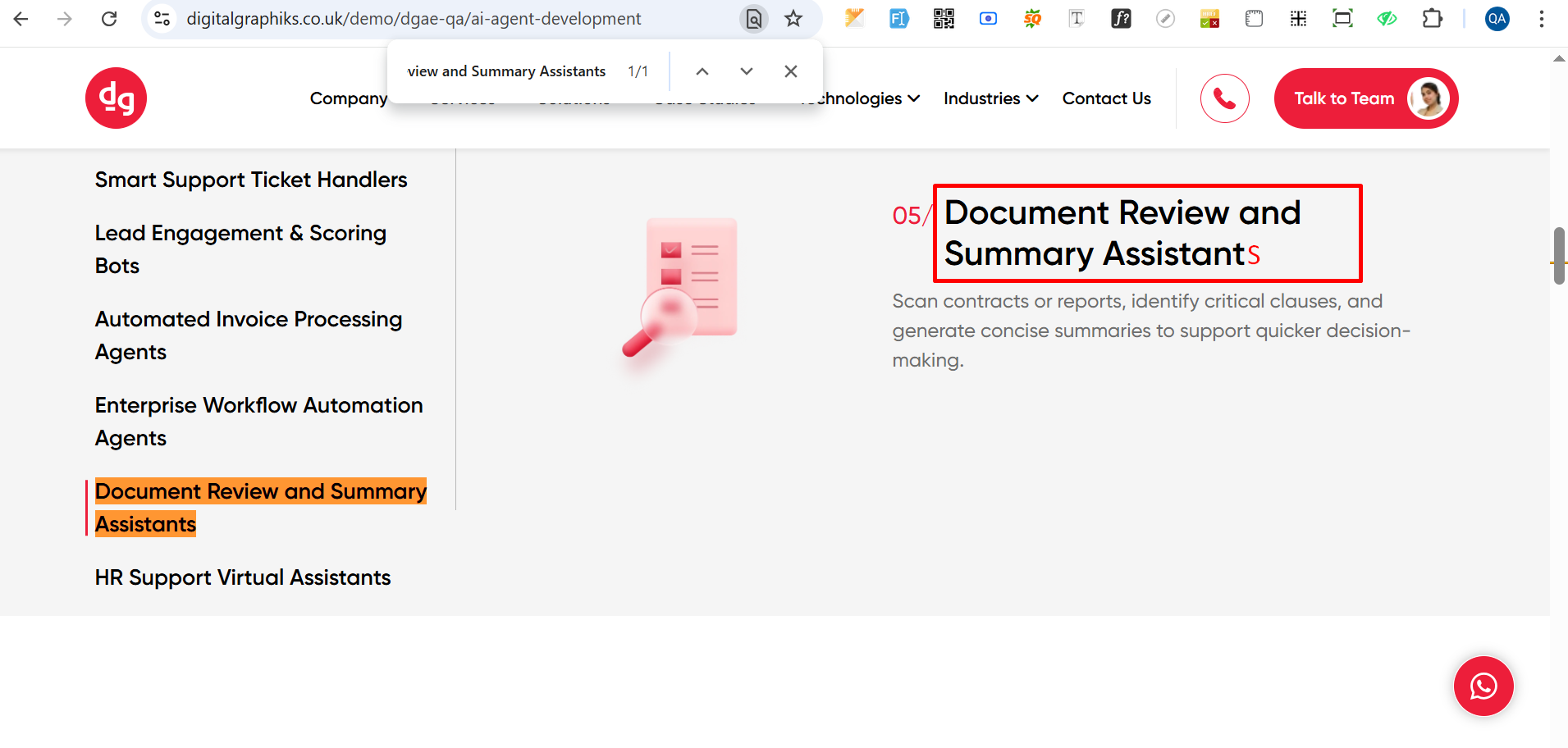Open Chrome three-dot menu
Image resolution: width=1568 pixels, height=748 pixels.
click(x=1542, y=19)
